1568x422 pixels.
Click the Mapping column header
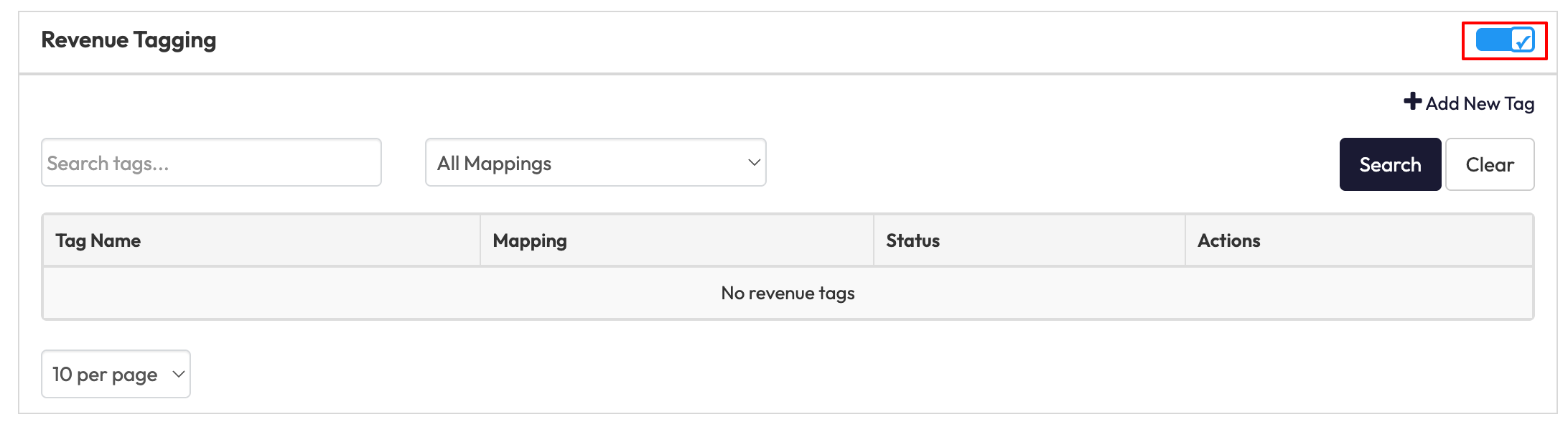[530, 241]
